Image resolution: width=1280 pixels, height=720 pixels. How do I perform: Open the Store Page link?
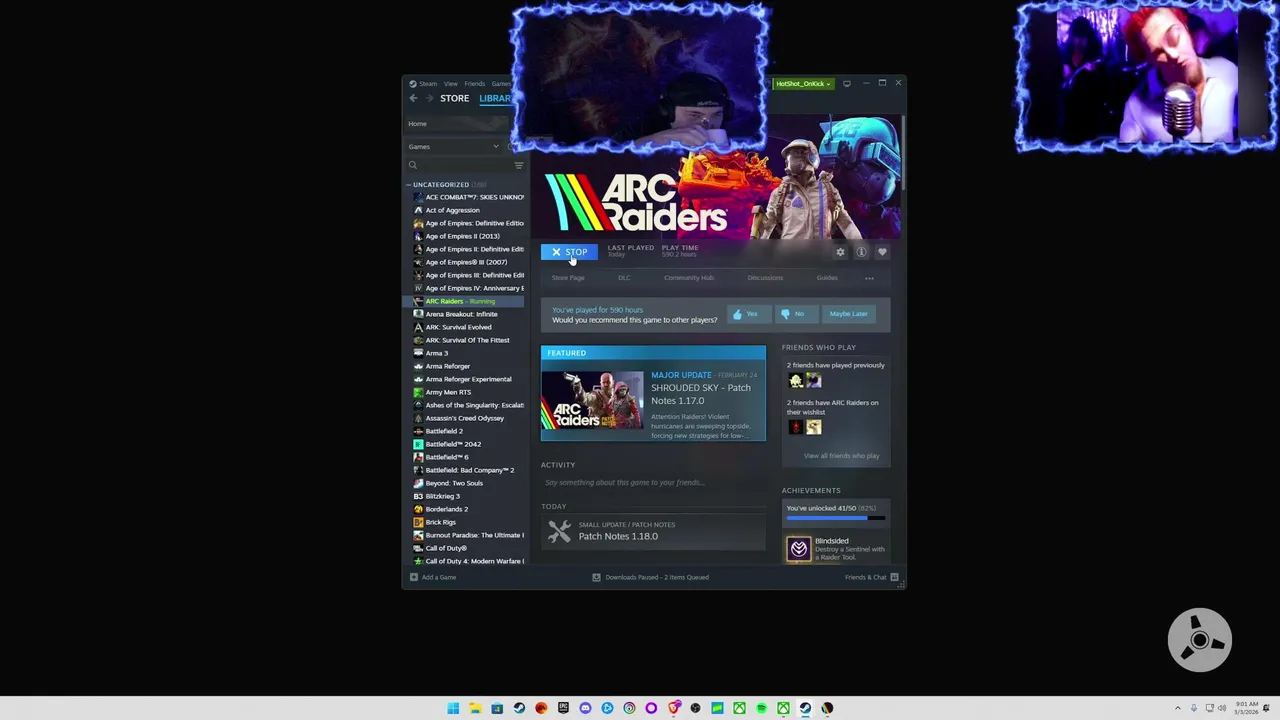(568, 278)
